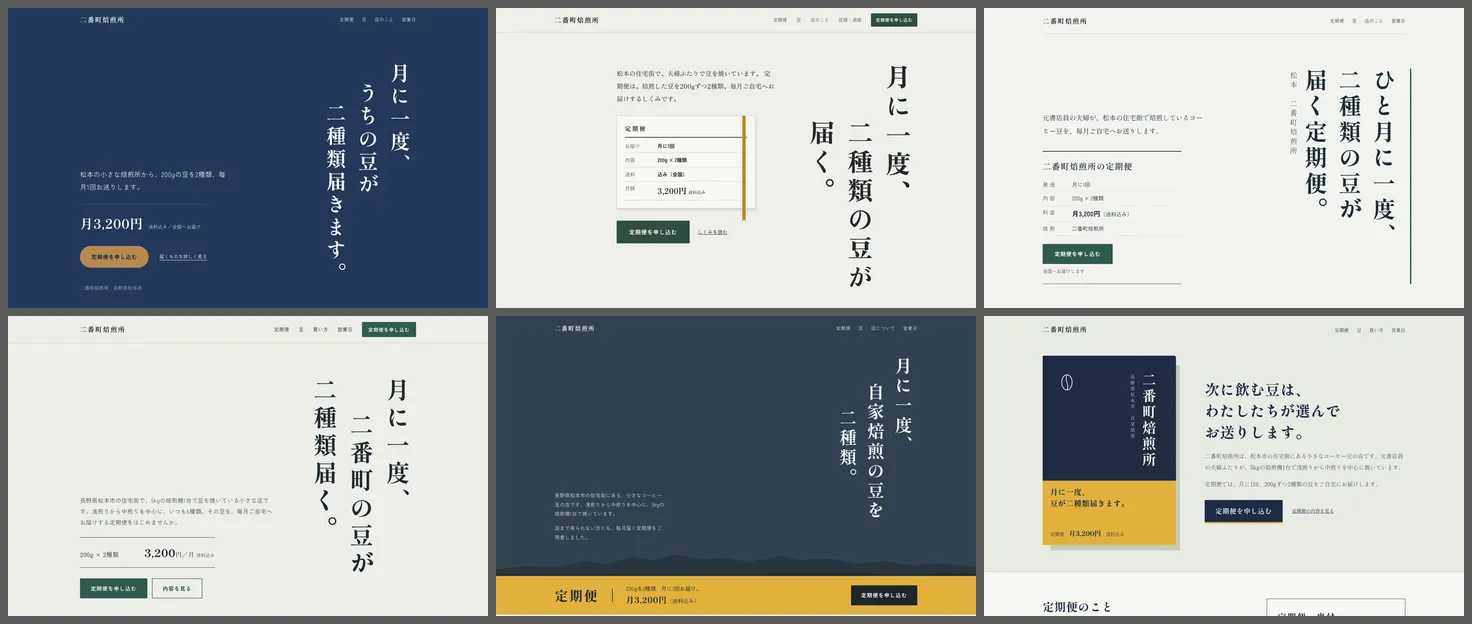Click the coffee bean icon on the navy book cover
Image resolution: width=1472 pixels, height=624 pixels.
[x=1066, y=382]
